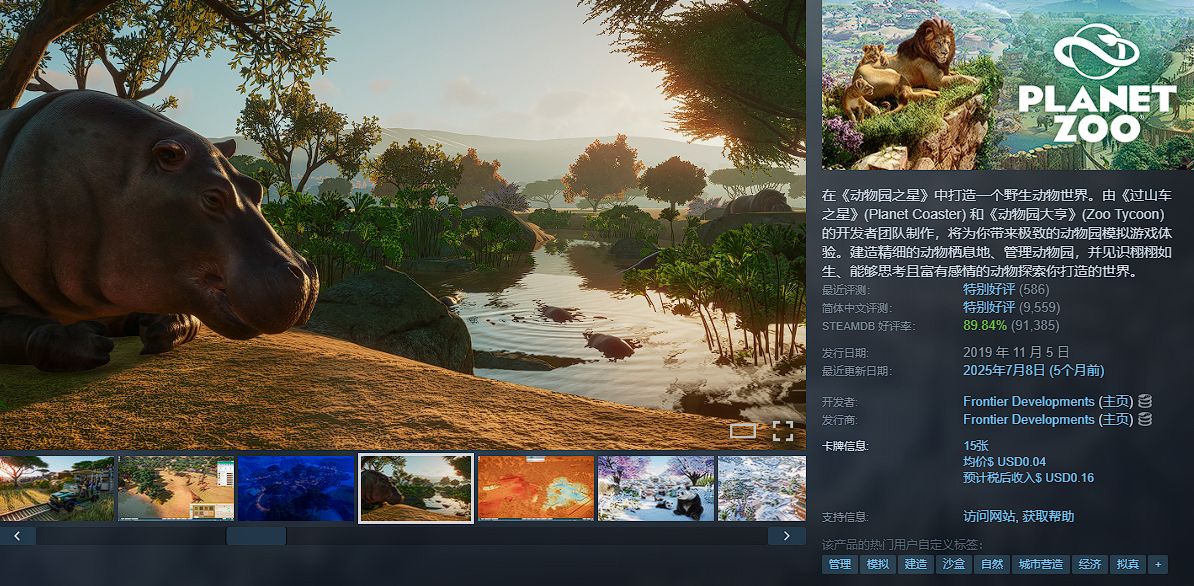Open developer 主页 homepage link
Image resolution: width=1194 pixels, height=586 pixels.
pos(1116,401)
